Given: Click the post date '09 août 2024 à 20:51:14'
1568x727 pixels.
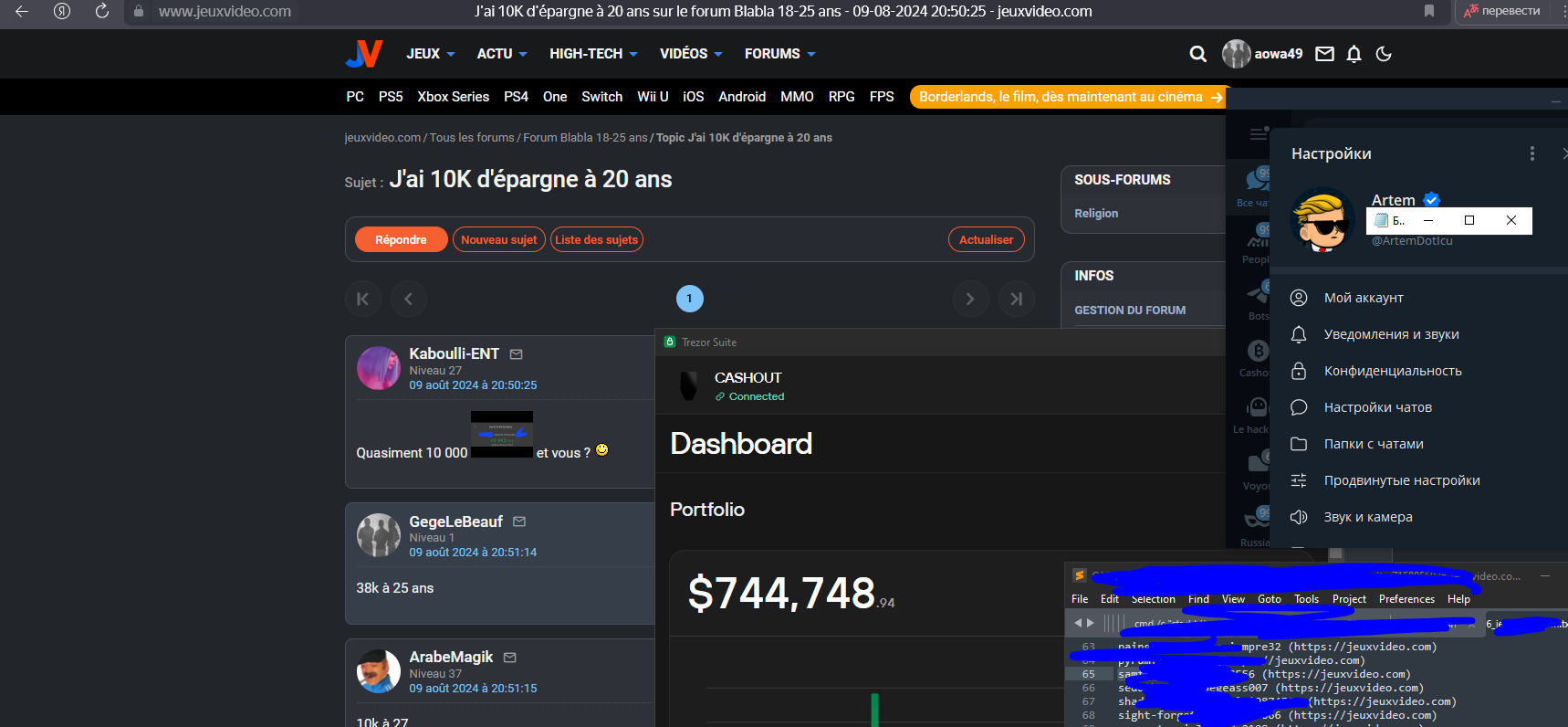Looking at the screenshot, I should point(473,553).
